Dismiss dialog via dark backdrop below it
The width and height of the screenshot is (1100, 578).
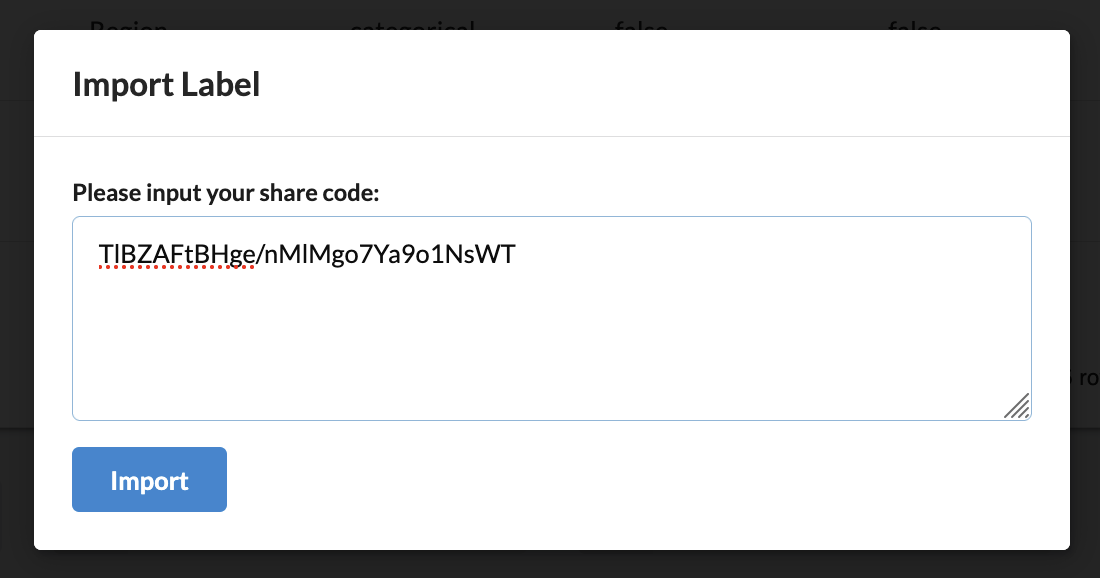550,565
